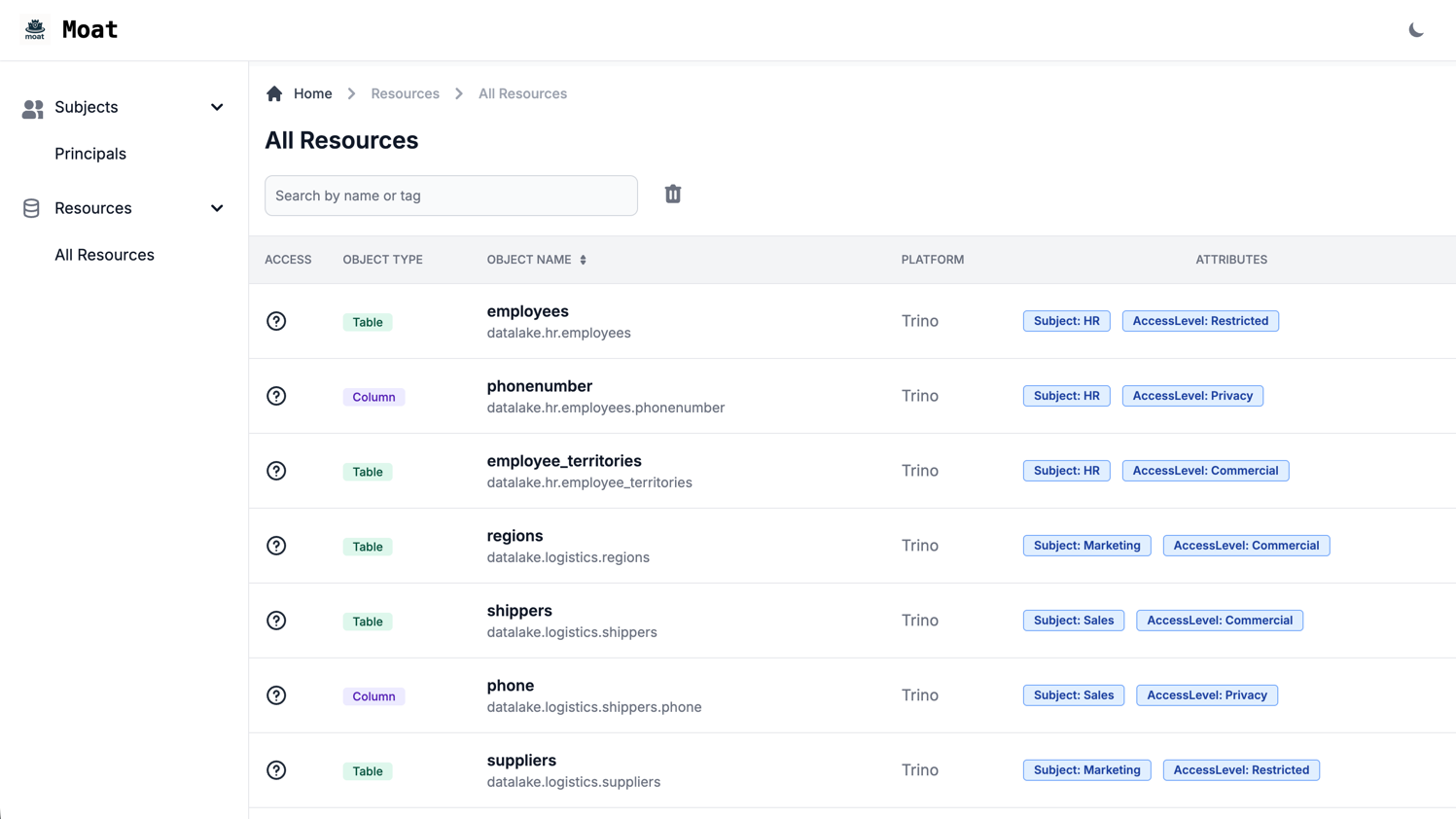This screenshot has width=1456, height=819.
Task: Click the Resources database icon in sidebar
Action: 30,207
